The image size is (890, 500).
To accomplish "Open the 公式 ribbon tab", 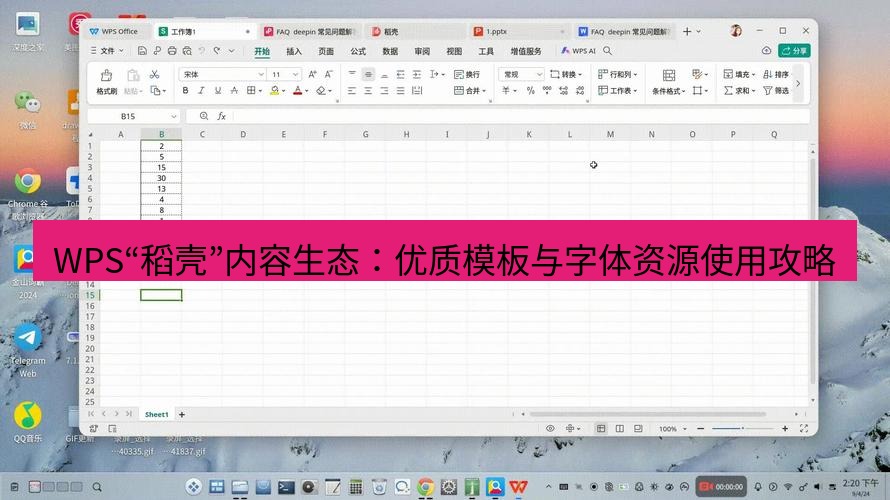I will pos(358,51).
